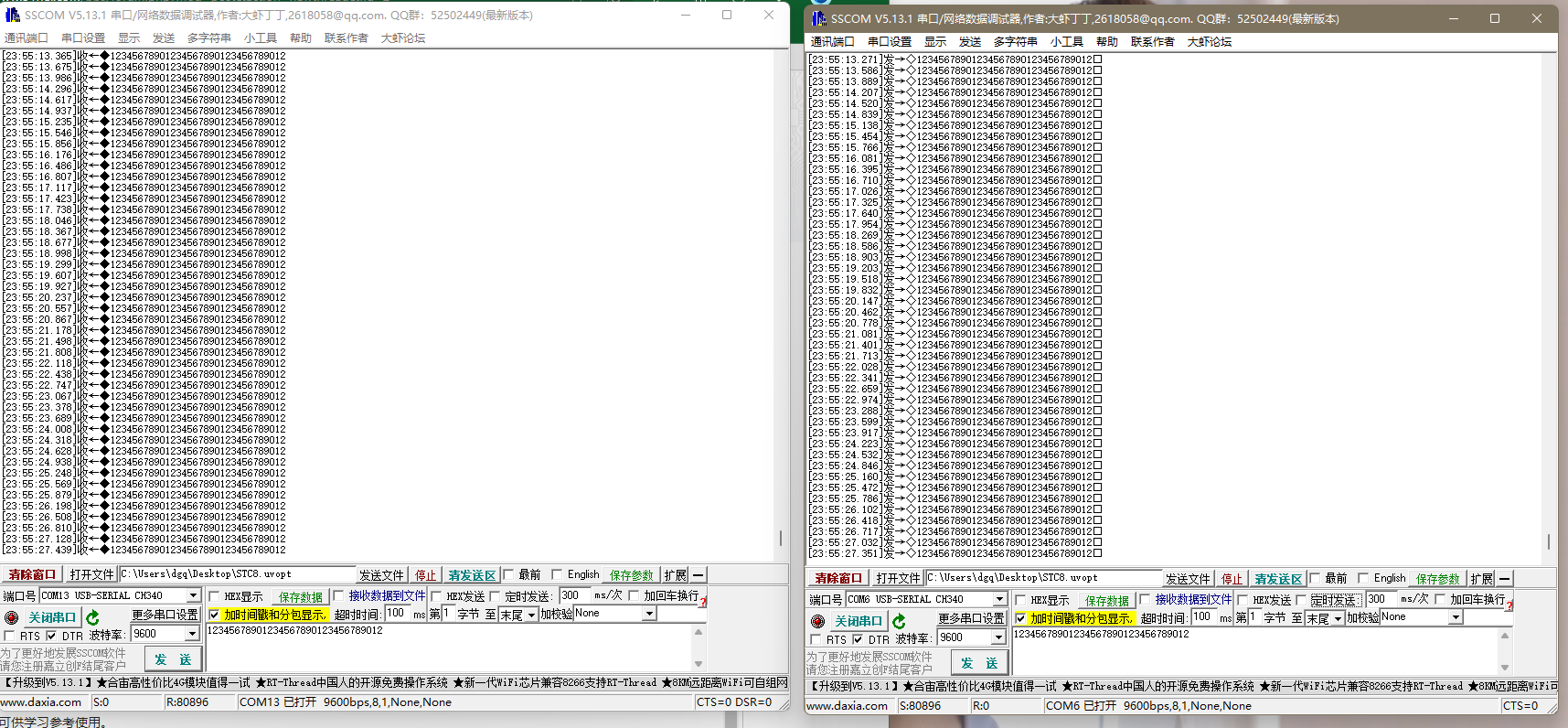Click send log vertical scrollbar thumb in the right window
The height and width of the screenshot is (728, 1568).
[1548, 541]
